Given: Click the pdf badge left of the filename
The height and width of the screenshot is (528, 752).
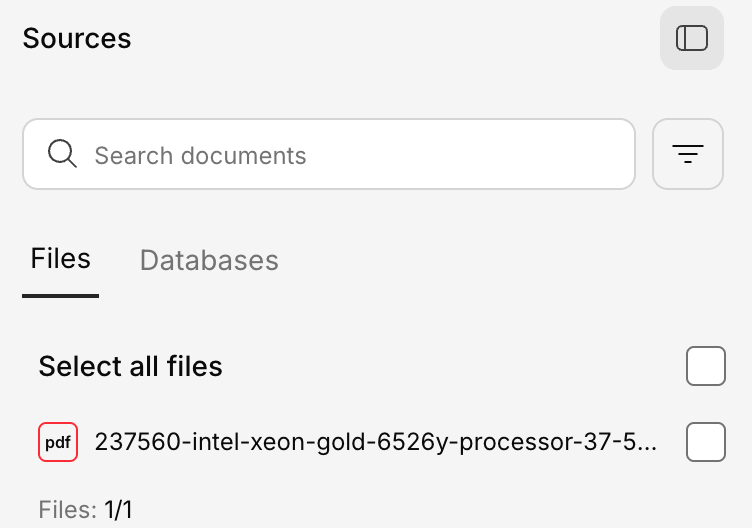Looking at the screenshot, I should coord(58,442).
